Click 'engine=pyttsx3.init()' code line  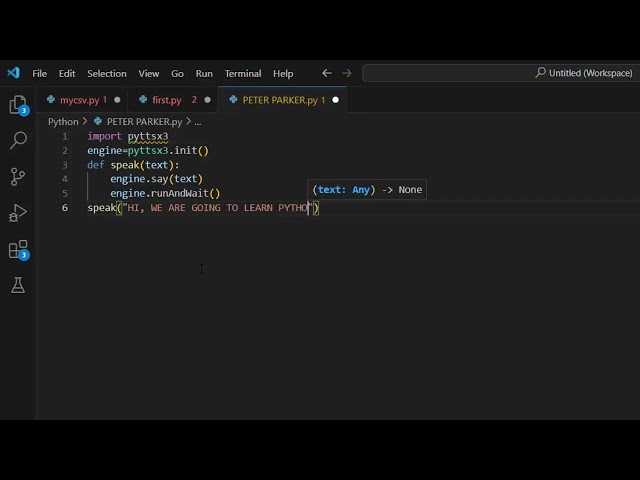(x=148, y=151)
